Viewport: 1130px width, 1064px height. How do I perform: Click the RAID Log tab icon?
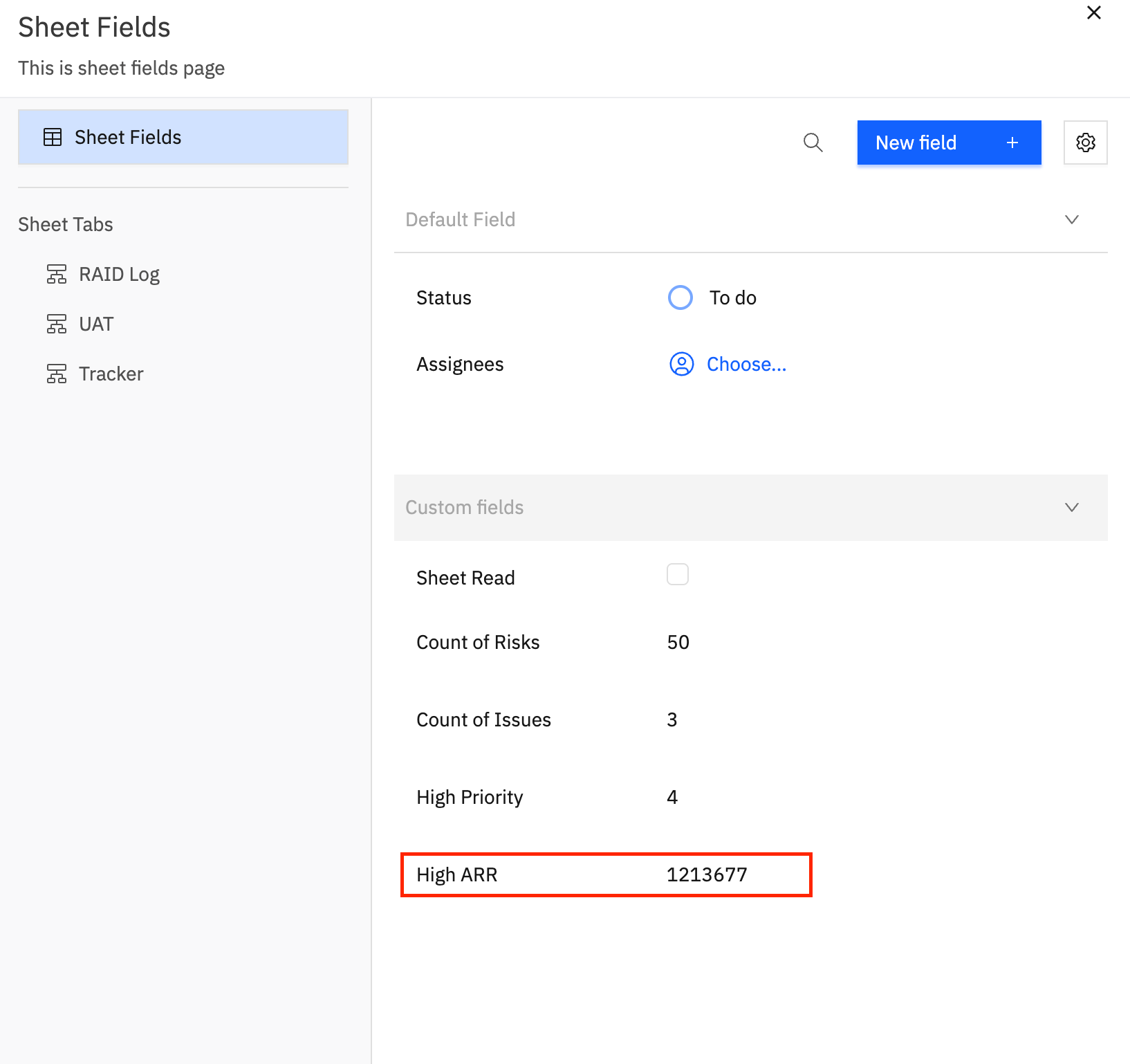click(x=57, y=275)
